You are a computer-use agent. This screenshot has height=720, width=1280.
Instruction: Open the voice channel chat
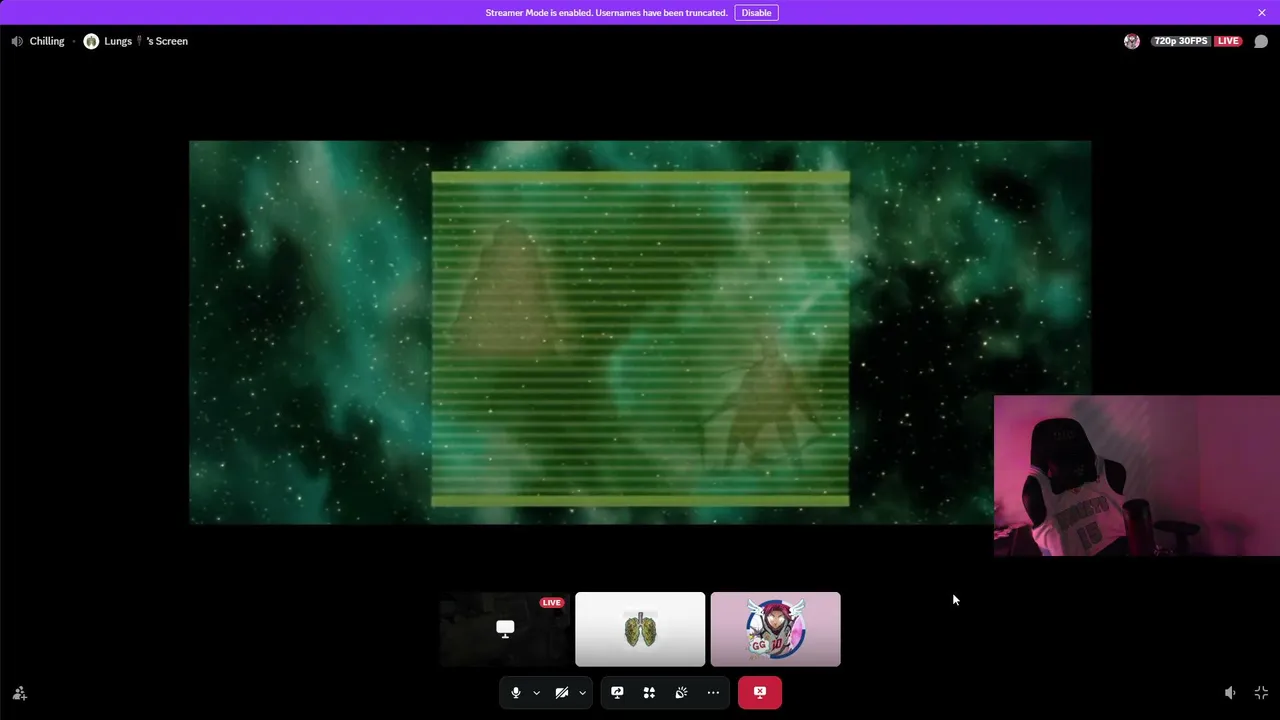(1261, 42)
